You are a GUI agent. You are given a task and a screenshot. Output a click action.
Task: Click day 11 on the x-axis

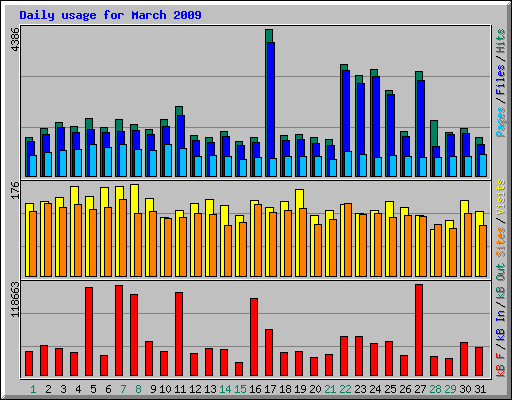point(180,389)
